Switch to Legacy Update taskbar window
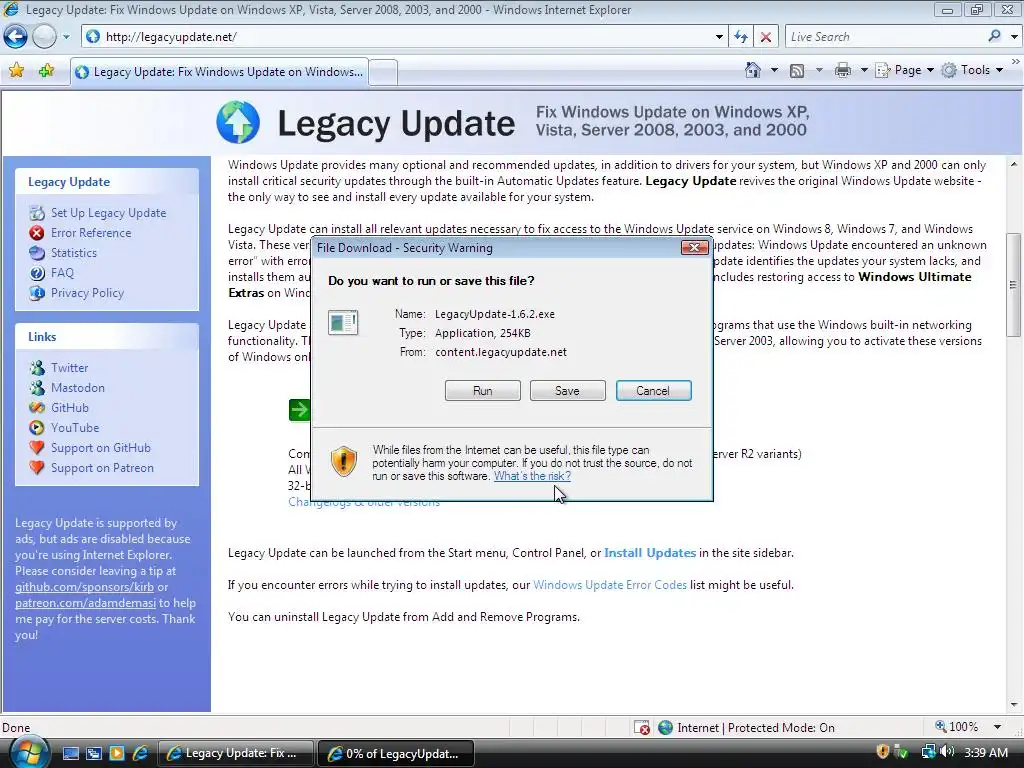Screen dimensions: 1024x768 tap(236, 753)
